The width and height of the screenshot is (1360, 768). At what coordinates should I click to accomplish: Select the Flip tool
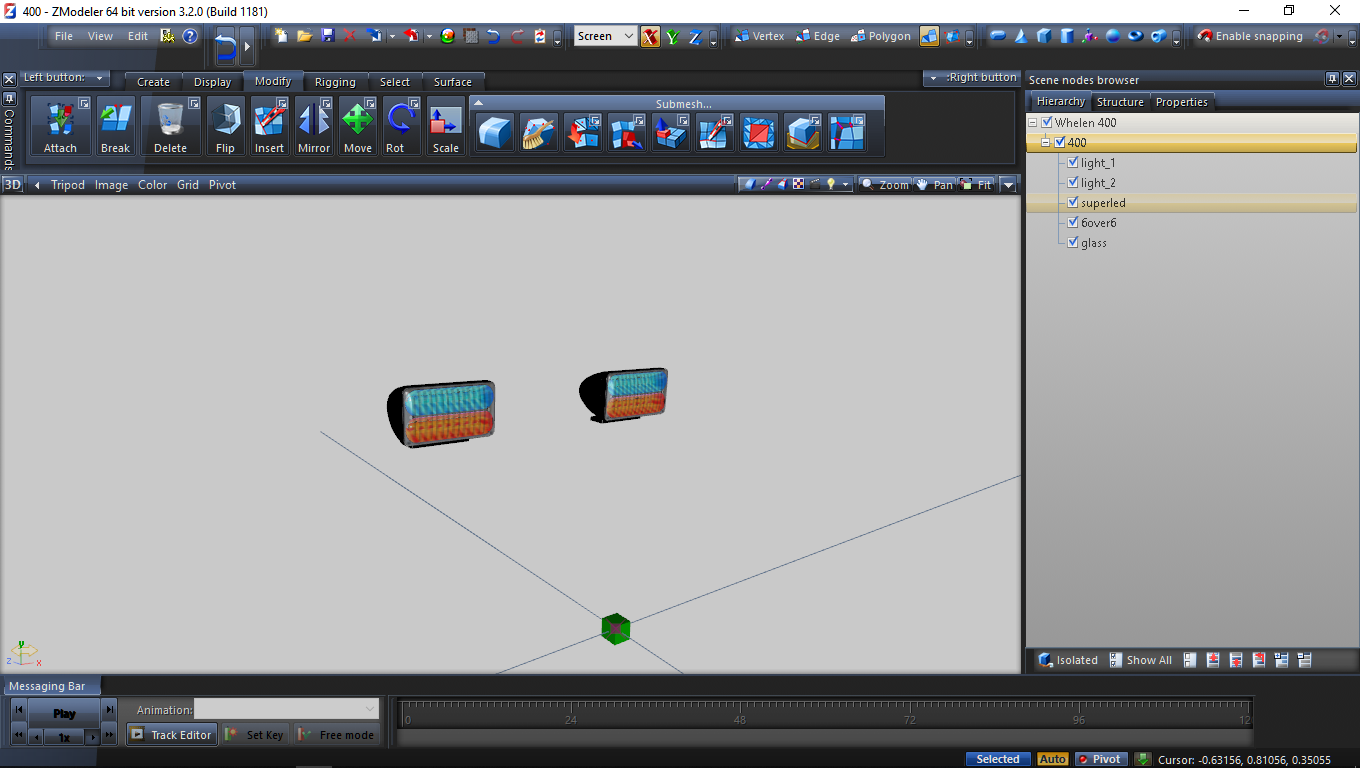[x=225, y=120]
